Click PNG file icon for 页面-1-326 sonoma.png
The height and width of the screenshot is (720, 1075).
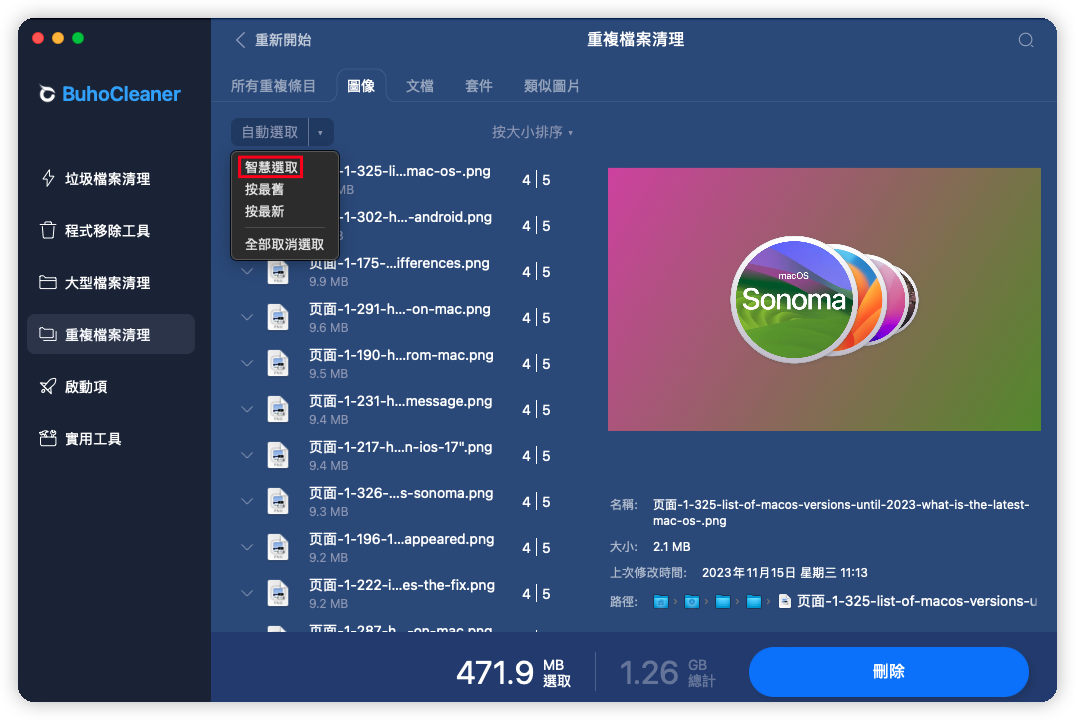[278, 501]
